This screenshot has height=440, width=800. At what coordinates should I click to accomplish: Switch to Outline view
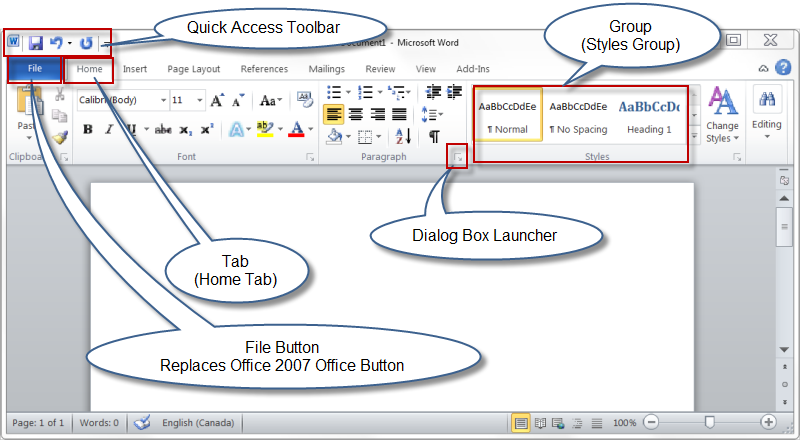point(578,423)
